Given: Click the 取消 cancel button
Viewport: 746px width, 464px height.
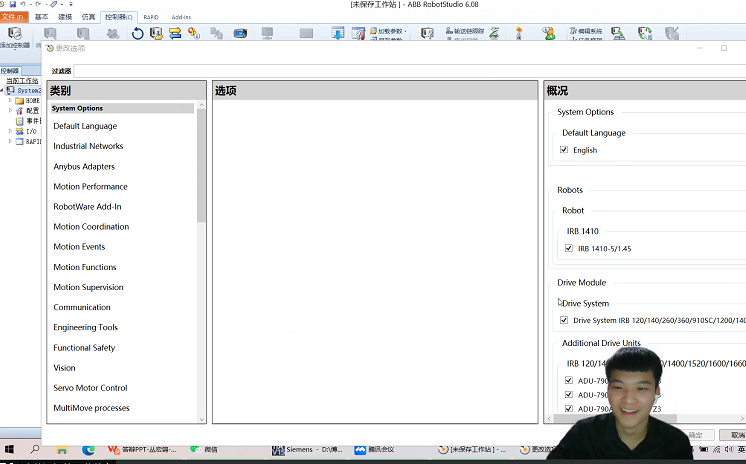Looking at the screenshot, I should click(735, 435).
